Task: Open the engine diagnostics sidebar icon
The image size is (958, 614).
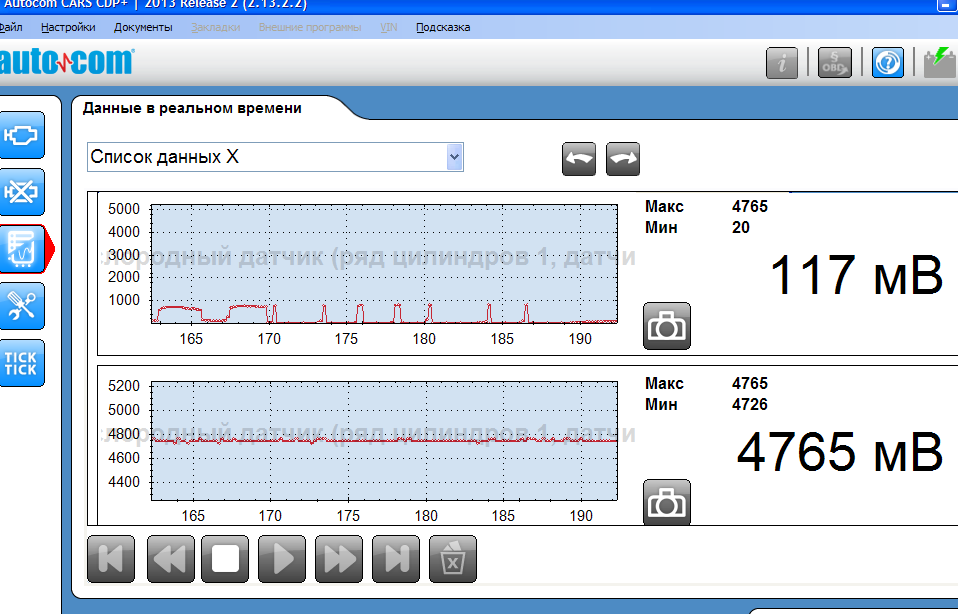Action: click(22, 135)
